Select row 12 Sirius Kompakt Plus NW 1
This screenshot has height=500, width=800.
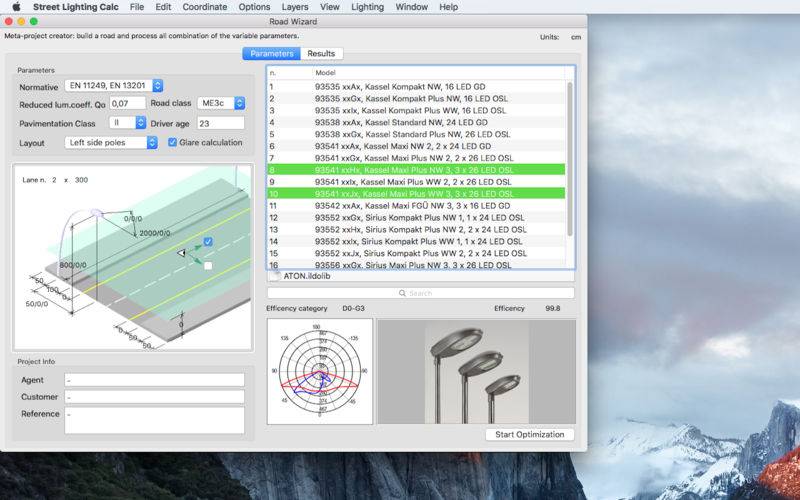416,217
